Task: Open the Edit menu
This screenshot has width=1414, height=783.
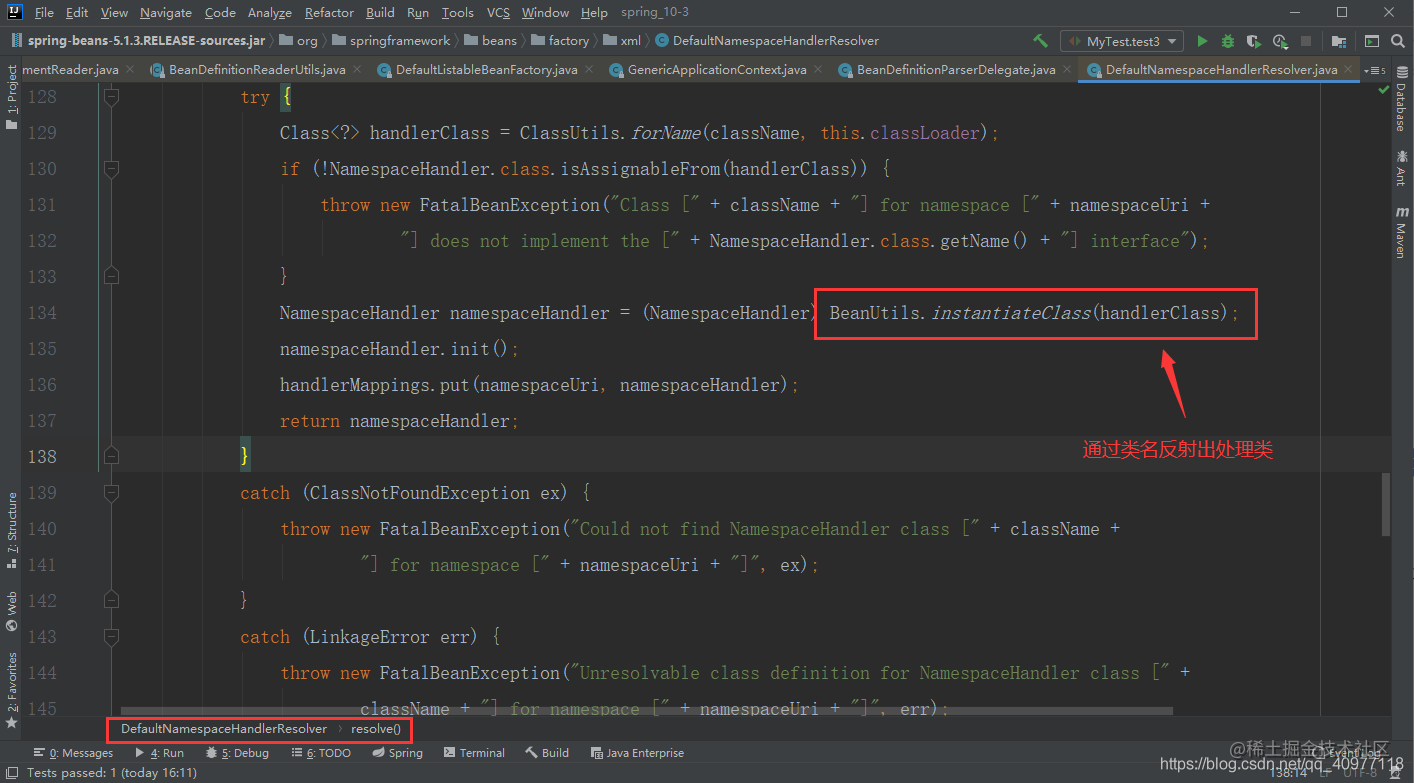Action: [x=77, y=12]
